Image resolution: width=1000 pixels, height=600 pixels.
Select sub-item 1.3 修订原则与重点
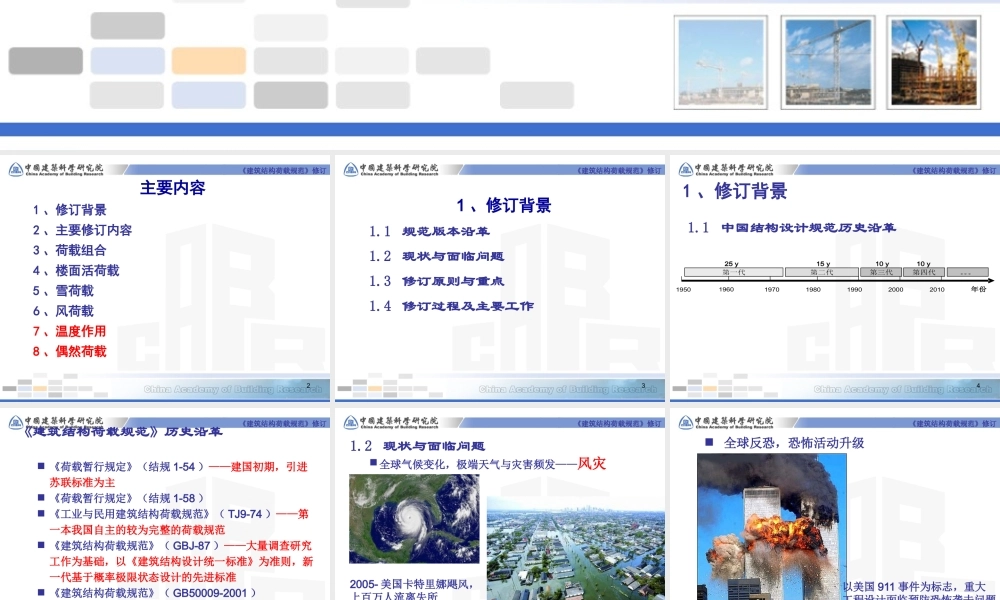click(x=436, y=281)
